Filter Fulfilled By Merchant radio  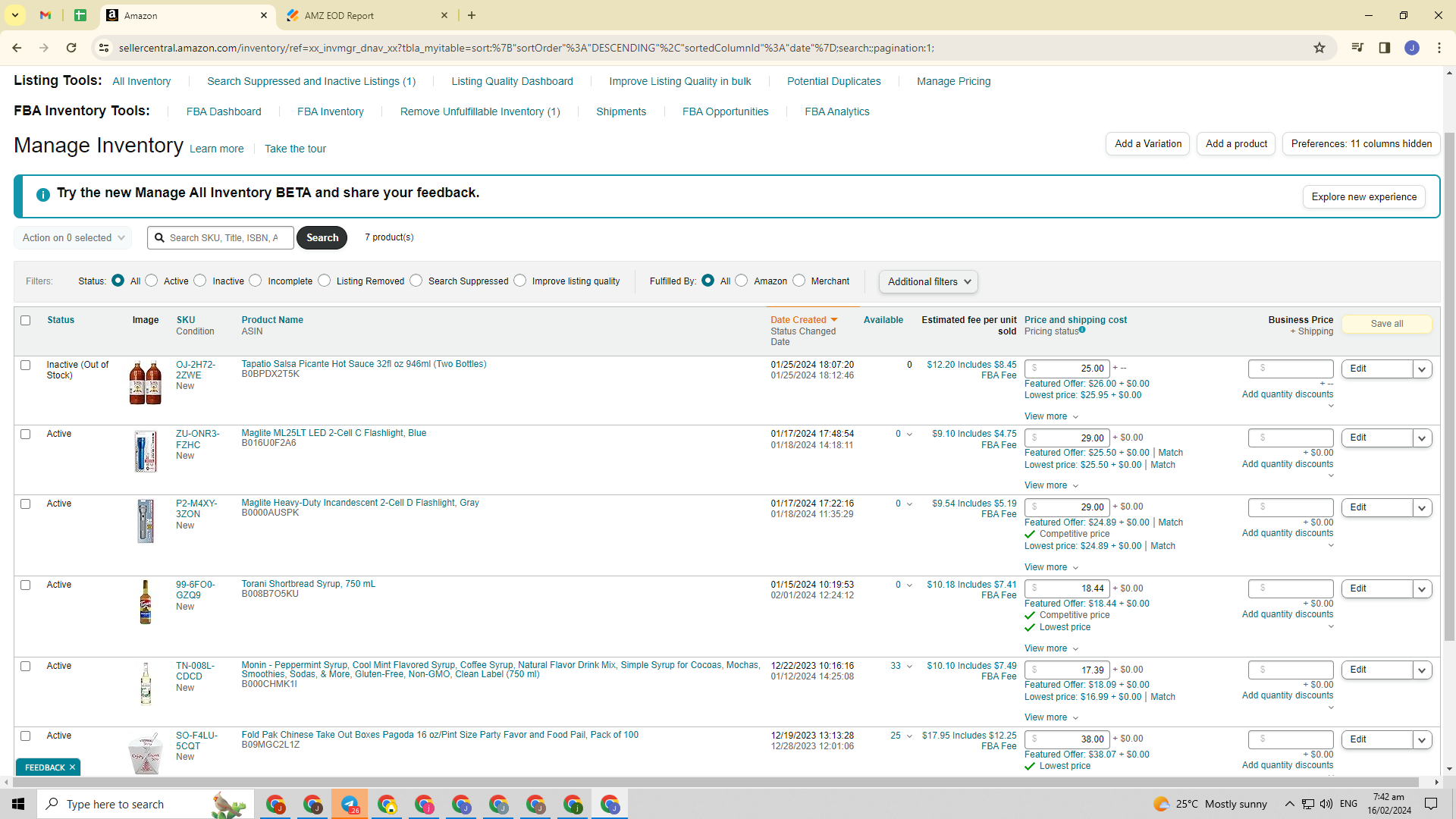point(799,281)
